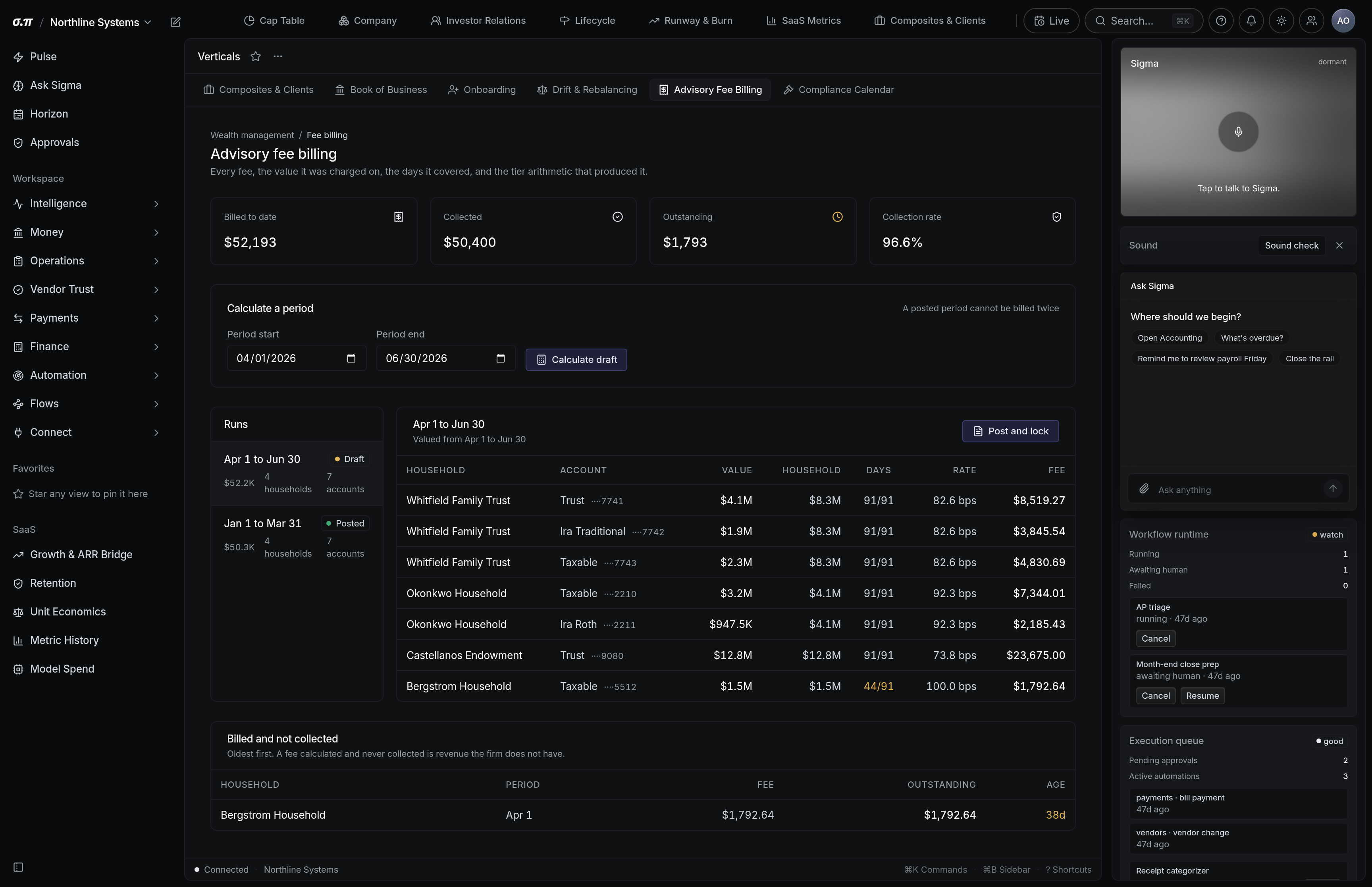The width and height of the screenshot is (1372, 887).
Task: Switch to the Compliance Calendar tab
Action: pyautogui.click(x=839, y=90)
